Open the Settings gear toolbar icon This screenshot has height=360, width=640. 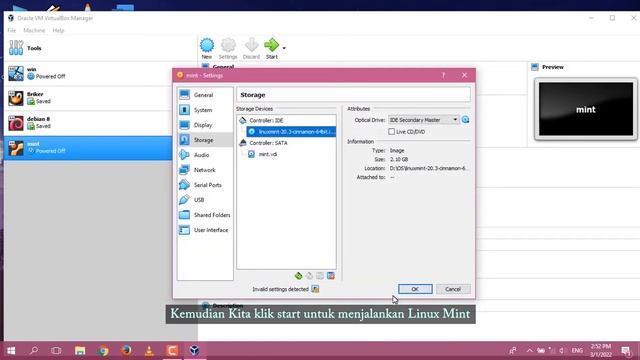[228, 46]
